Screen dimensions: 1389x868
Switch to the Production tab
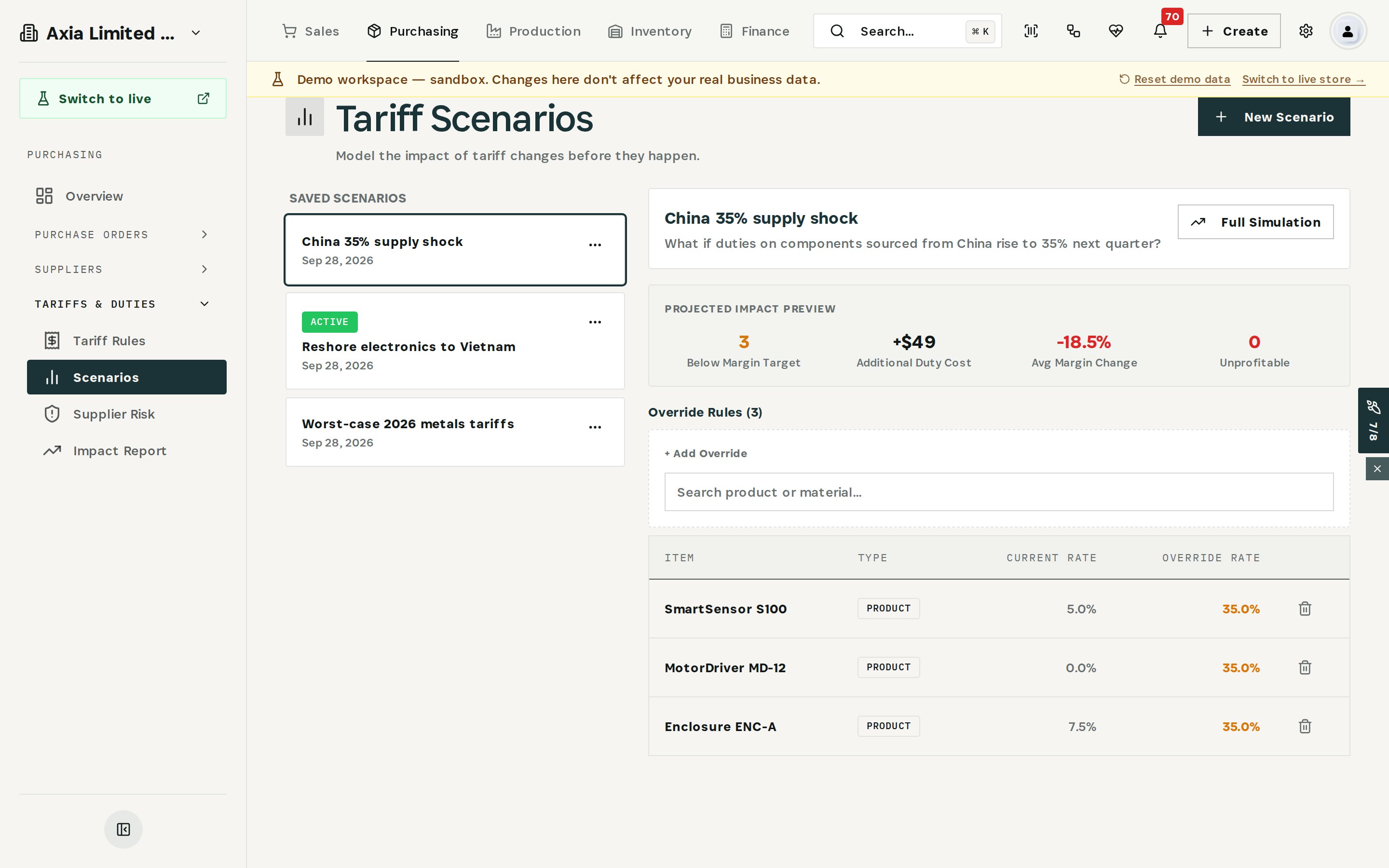tap(533, 31)
